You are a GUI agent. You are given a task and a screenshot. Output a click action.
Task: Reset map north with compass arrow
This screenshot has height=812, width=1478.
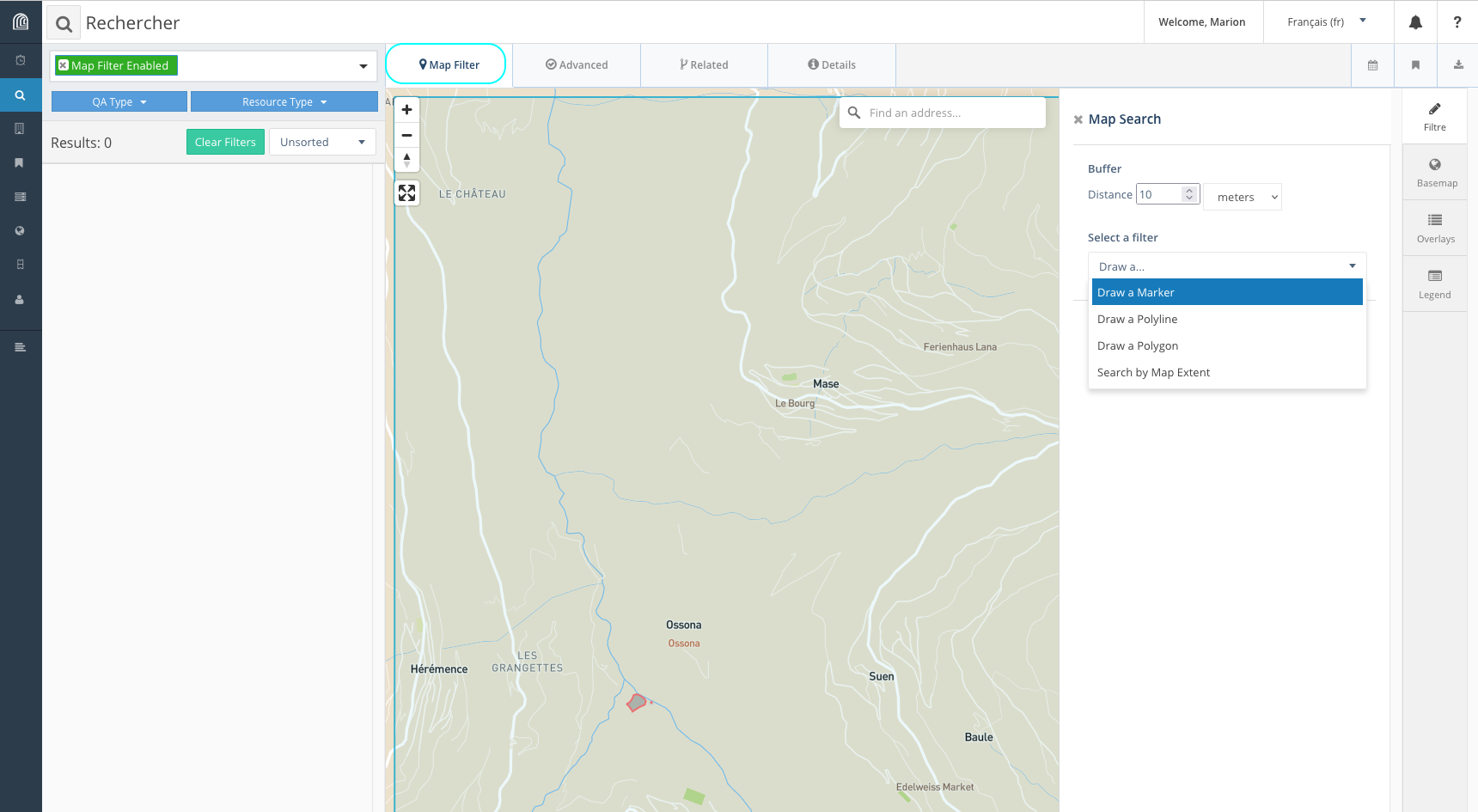click(x=406, y=159)
